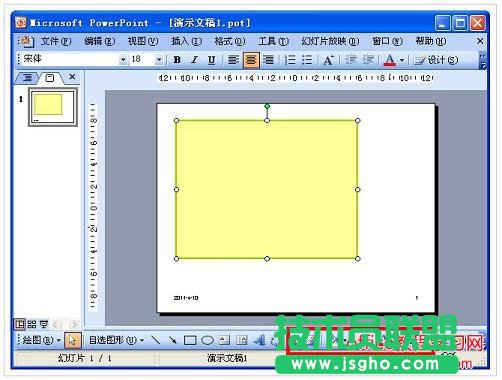The height and width of the screenshot is (380, 502).
Task: Select the Vertical Text Box tool
Action: [242, 340]
